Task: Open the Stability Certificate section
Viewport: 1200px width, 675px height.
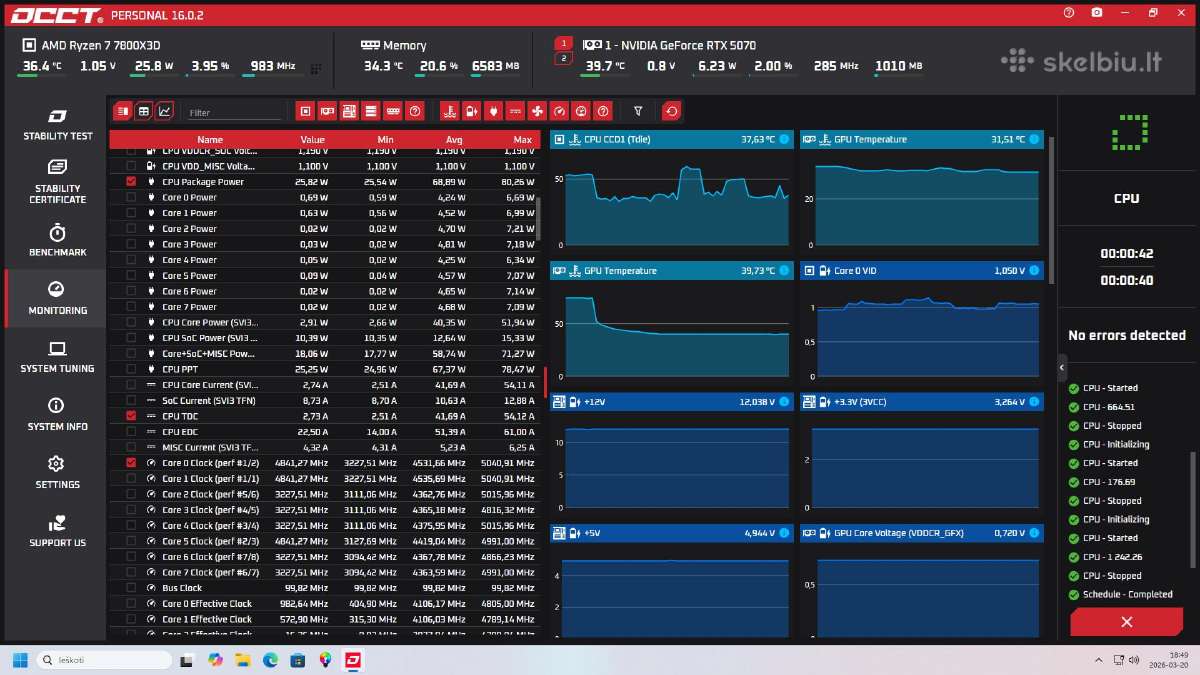Action: (57, 182)
